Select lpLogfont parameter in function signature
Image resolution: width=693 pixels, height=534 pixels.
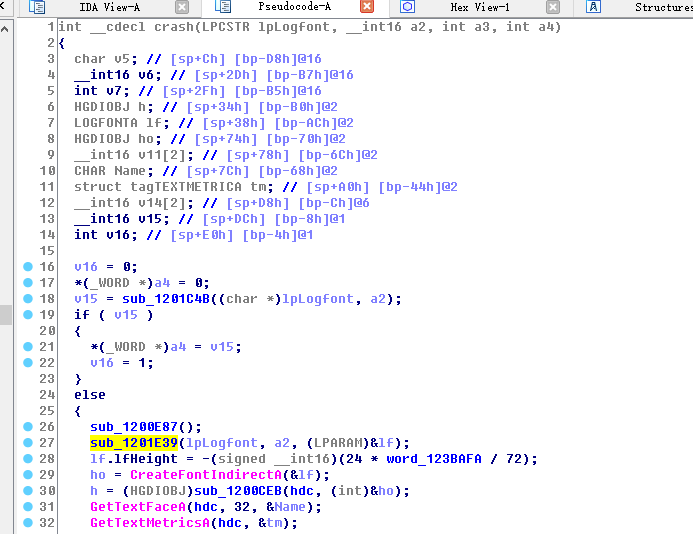point(294,27)
